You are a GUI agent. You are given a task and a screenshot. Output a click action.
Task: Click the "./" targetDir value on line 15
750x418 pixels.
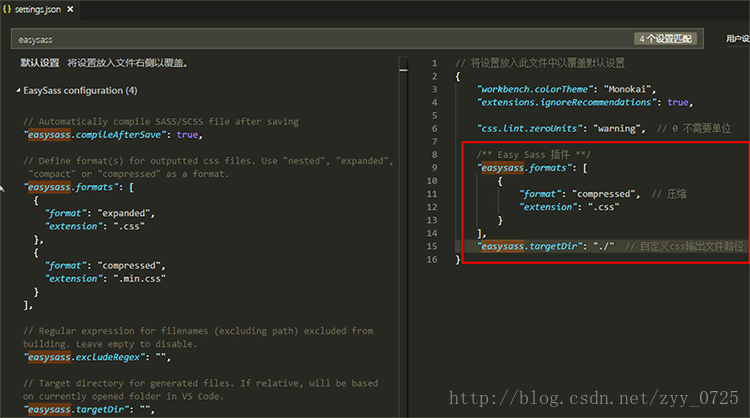(604, 246)
